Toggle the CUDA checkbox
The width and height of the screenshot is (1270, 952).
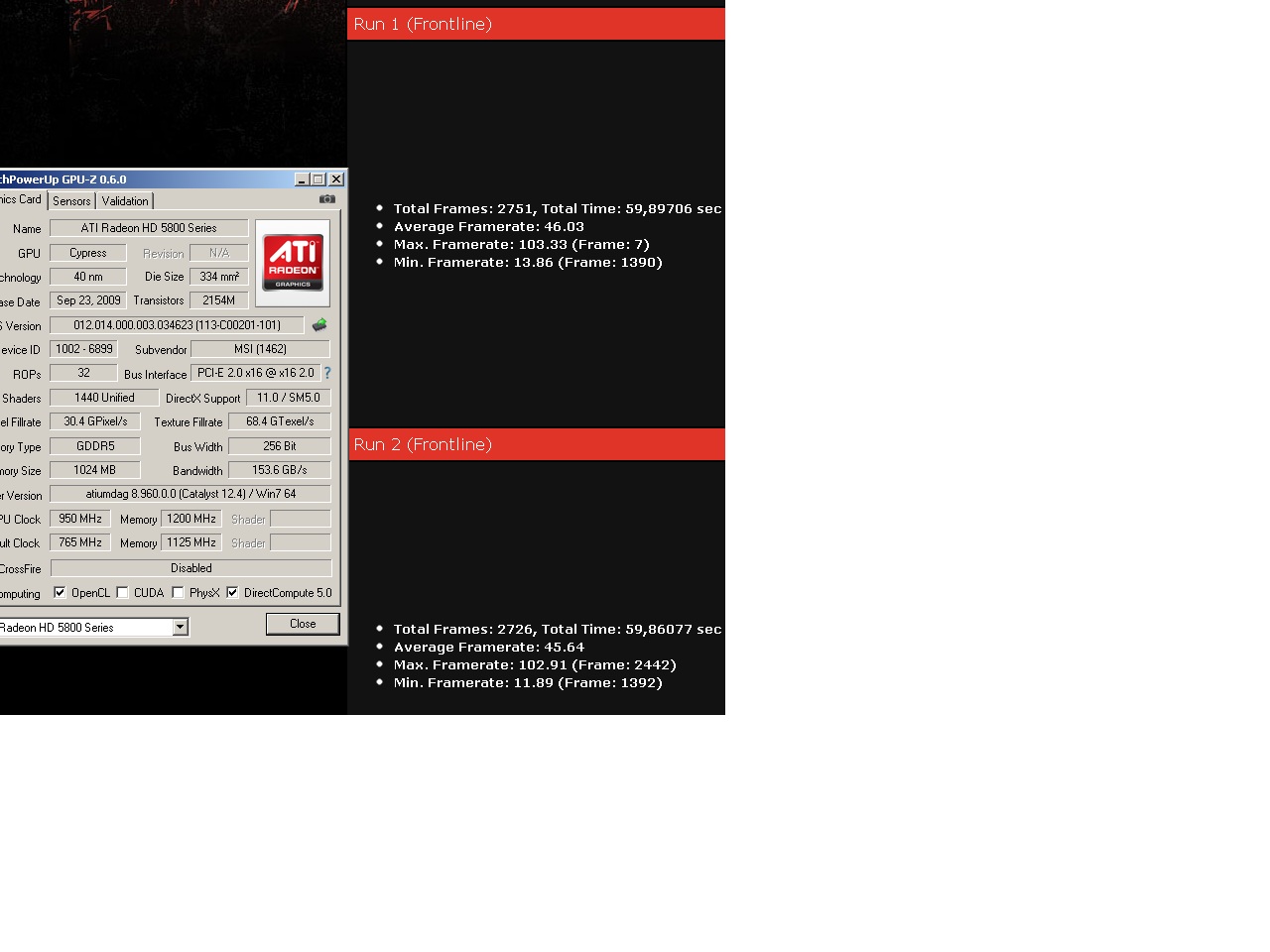coord(122,593)
